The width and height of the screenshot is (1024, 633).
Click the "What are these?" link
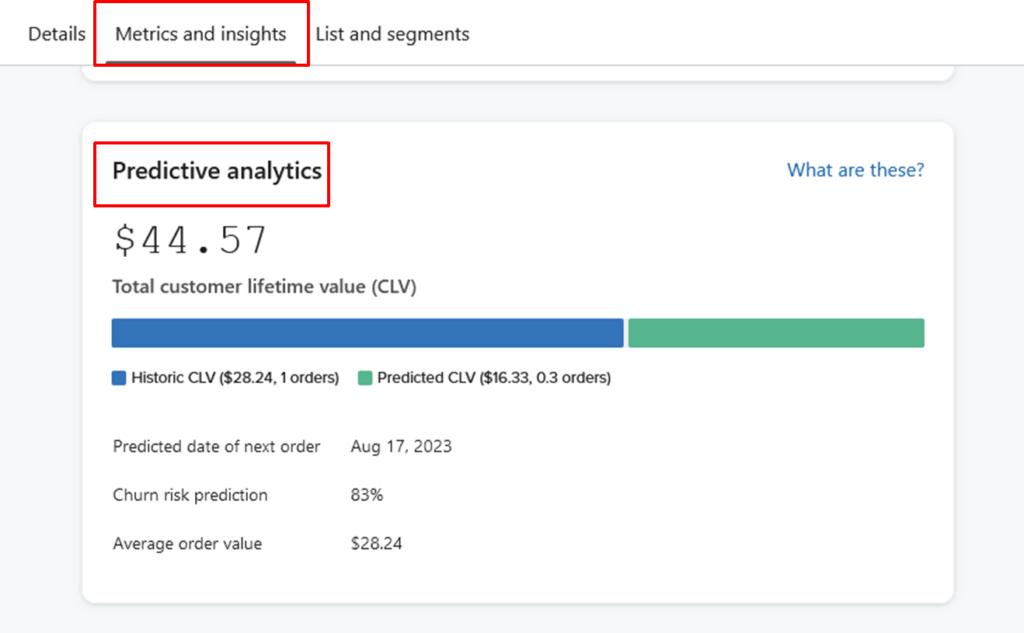[x=855, y=170]
